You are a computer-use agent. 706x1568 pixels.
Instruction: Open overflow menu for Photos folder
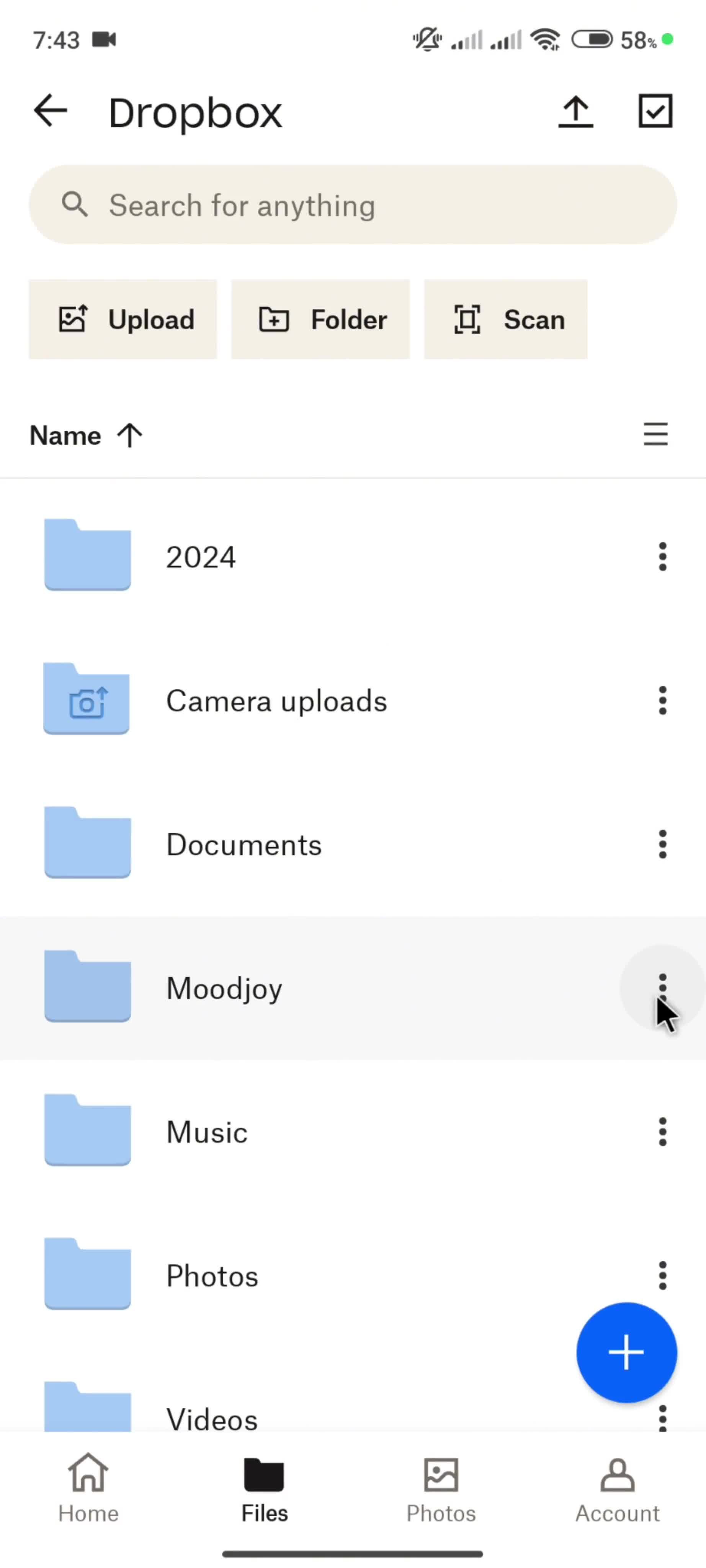663,1275
